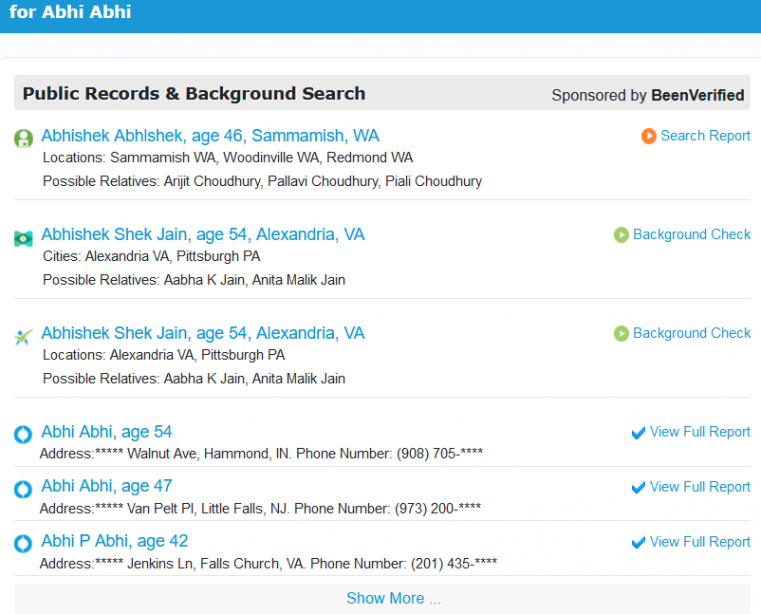Image resolution: width=761 pixels, height=614 pixels.
Task: Open first Abhishek Shek Jain, Alexandria listing
Action: [203, 234]
